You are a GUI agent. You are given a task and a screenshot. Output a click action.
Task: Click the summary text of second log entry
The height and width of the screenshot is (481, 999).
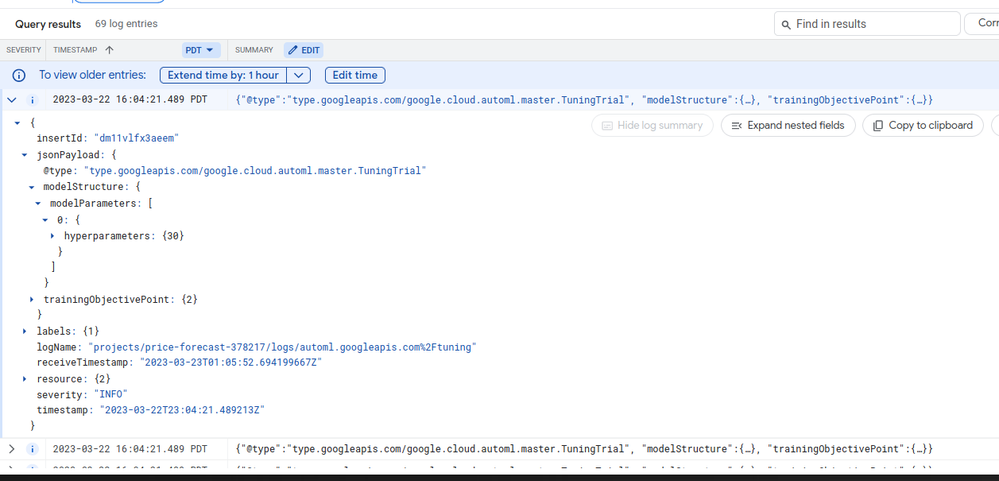point(584,449)
